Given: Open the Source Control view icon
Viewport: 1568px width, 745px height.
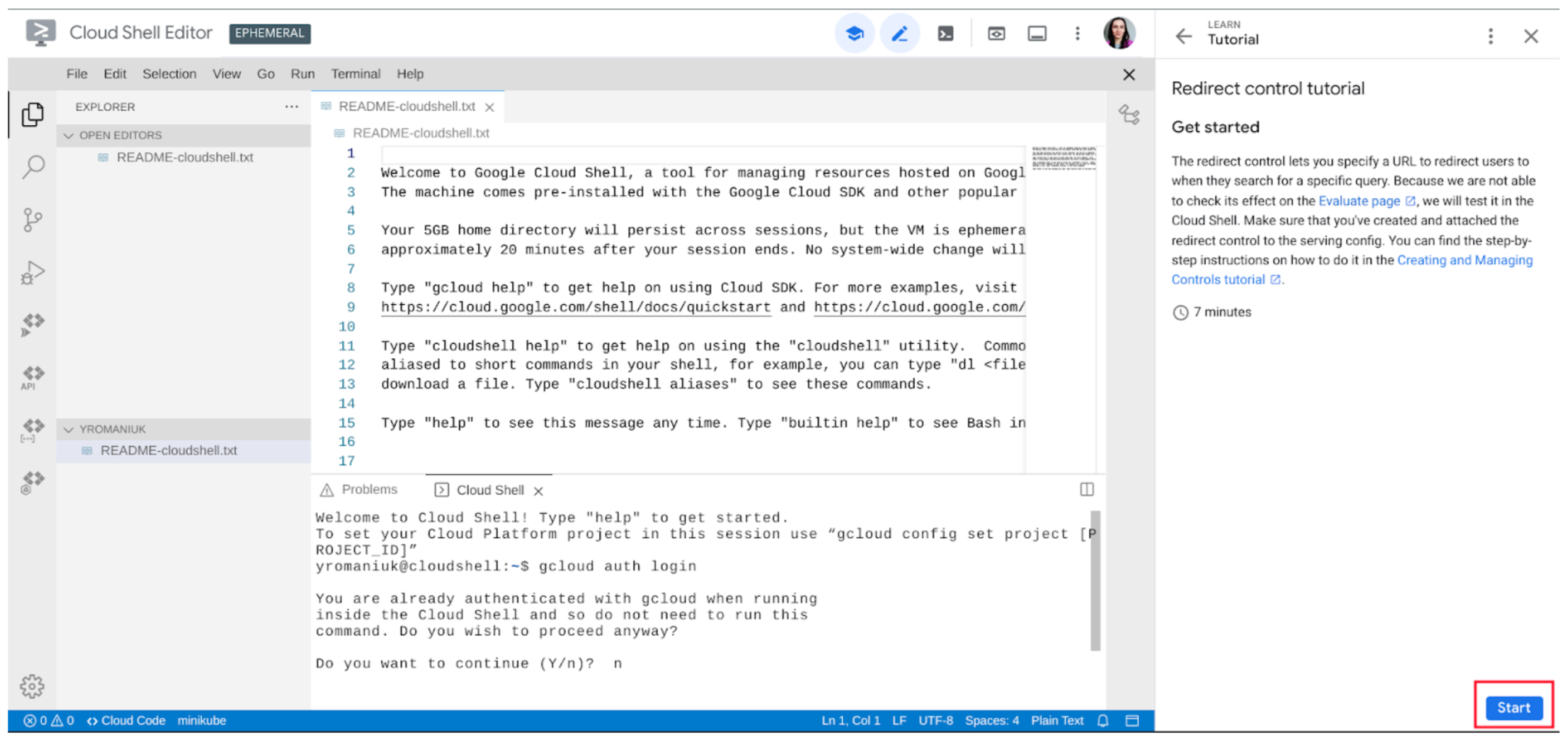Looking at the screenshot, I should pos(33,219).
